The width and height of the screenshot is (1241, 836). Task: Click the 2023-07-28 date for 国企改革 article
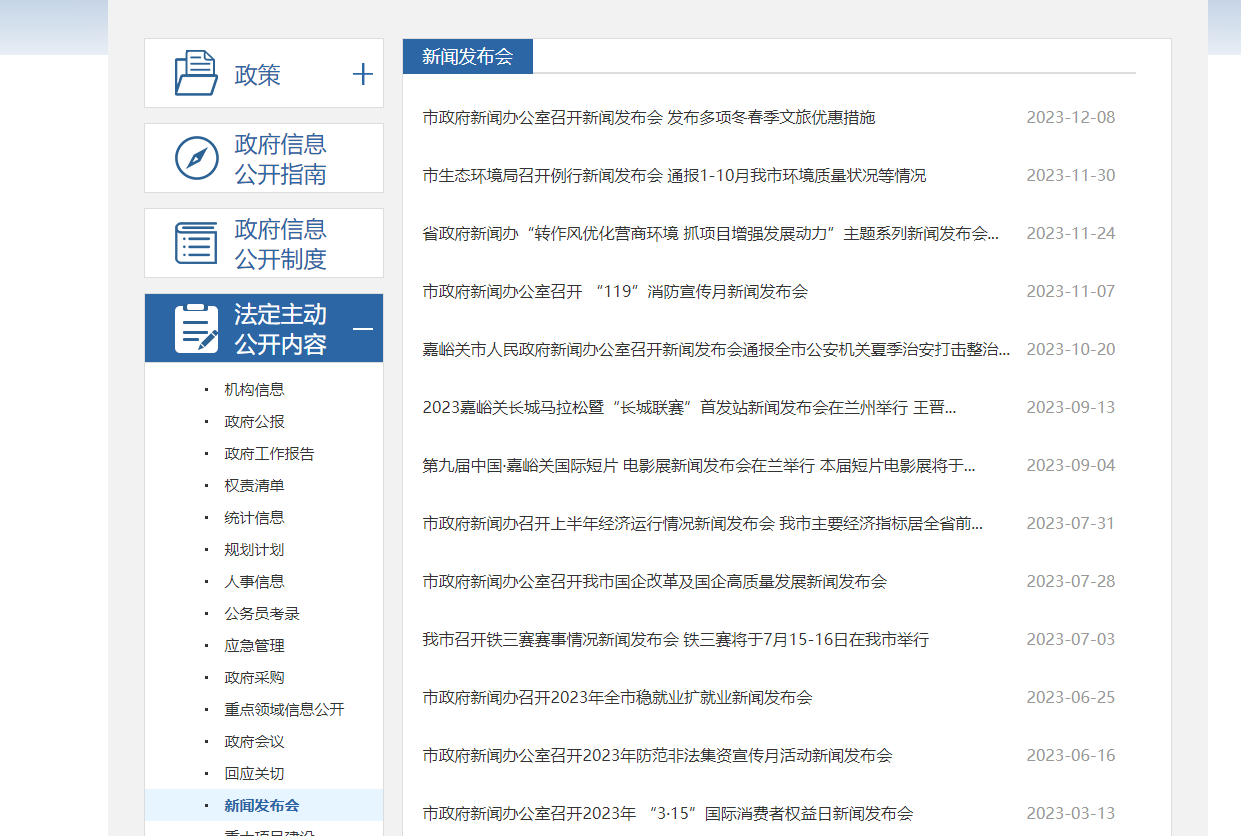point(1070,581)
